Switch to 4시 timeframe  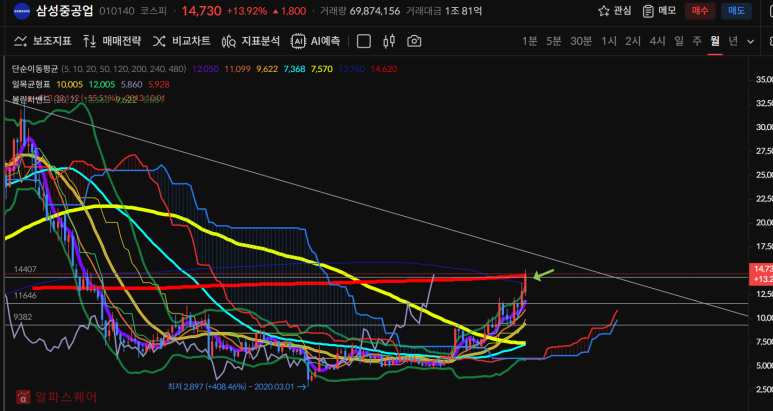[x=657, y=41]
